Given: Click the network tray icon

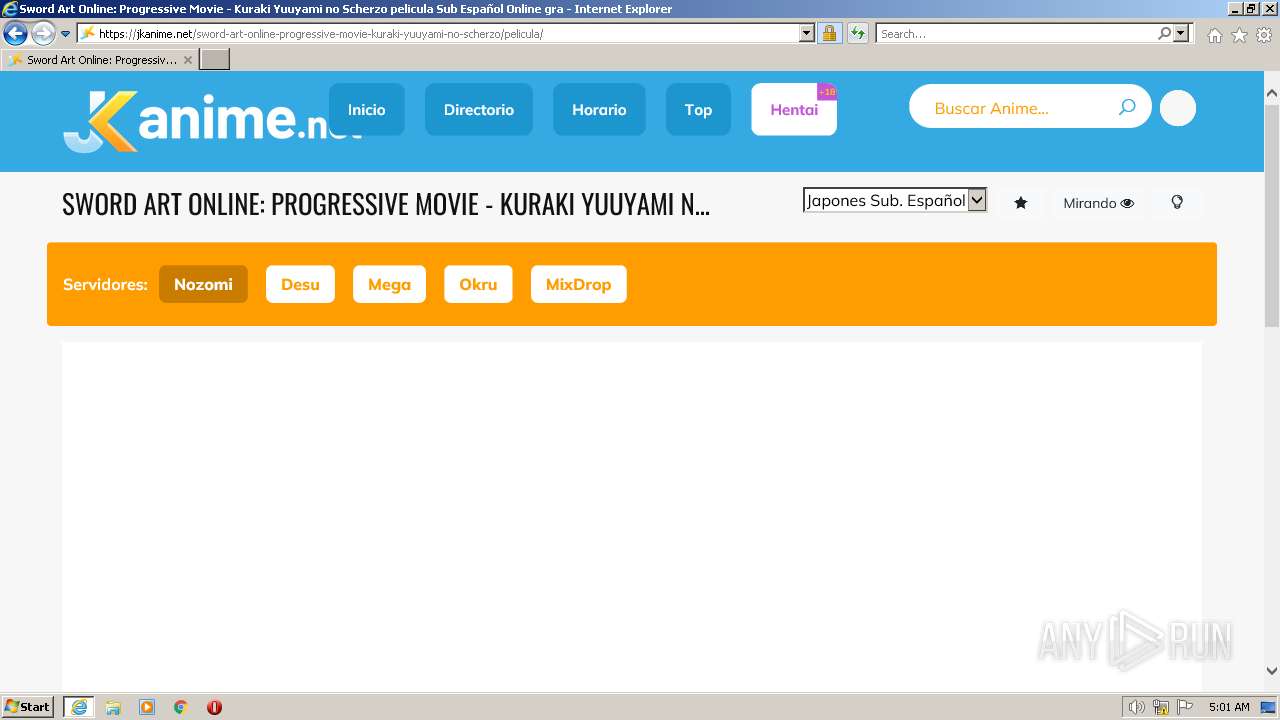Looking at the screenshot, I should tap(1161, 707).
